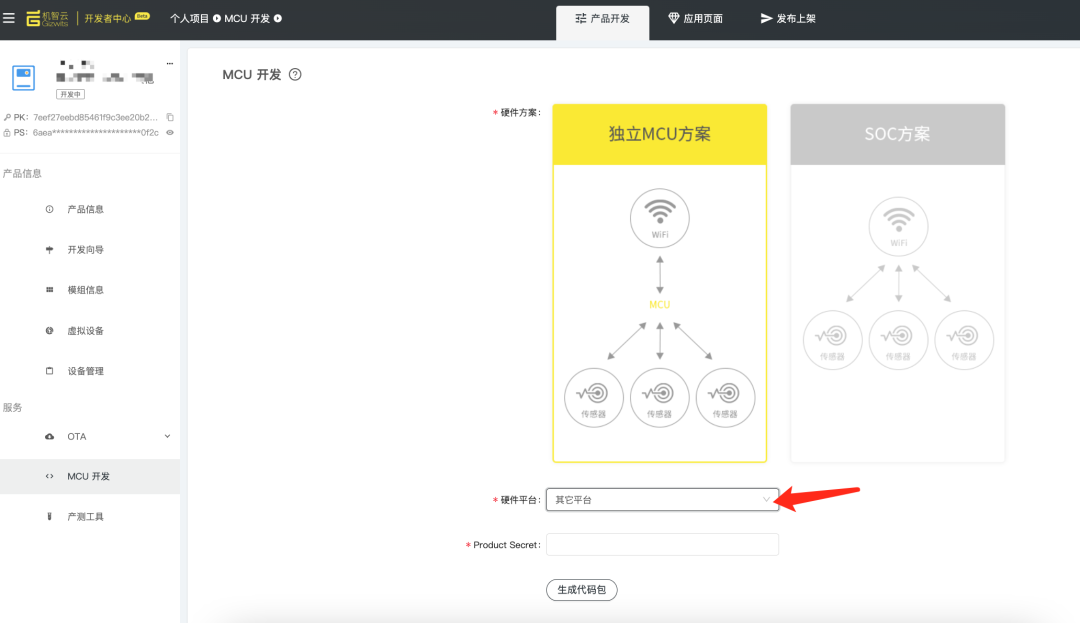This screenshot has width=1080, height=623.
Task: Click the MCU 开发 code icon
Action: (x=50, y=476)
